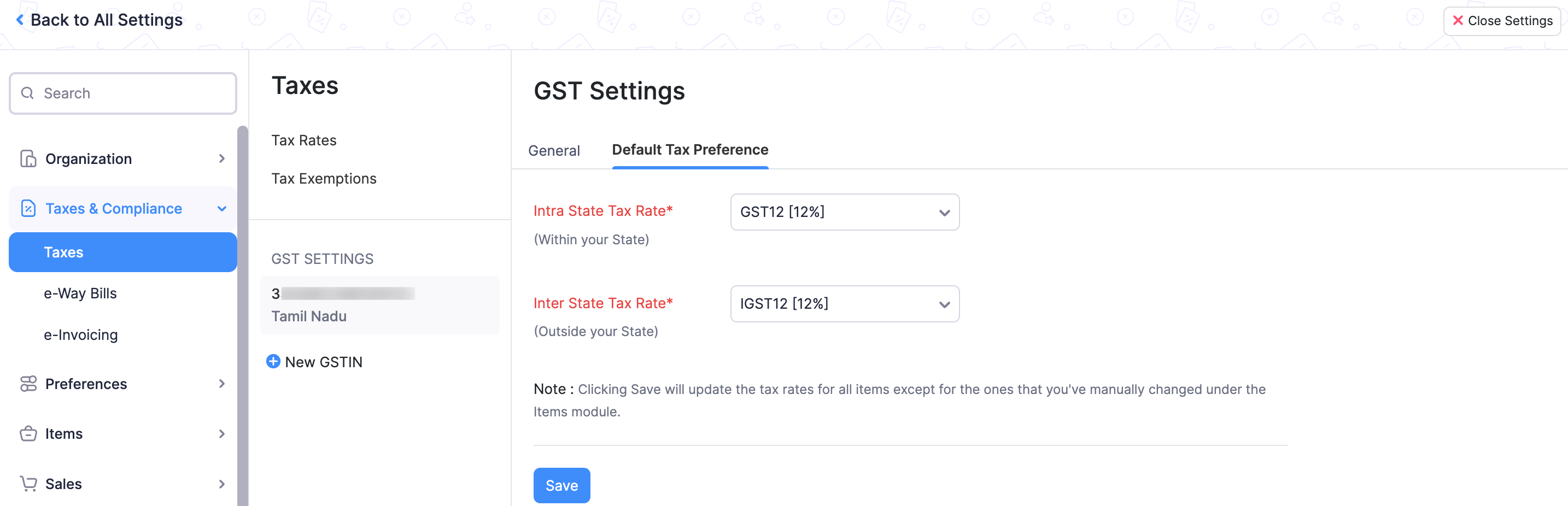Image resolution: width=1568 pixels, height=506 pixels.
Task: Open the Intra State Tax Rate dropdown
Action: click(x=844, y=212)
